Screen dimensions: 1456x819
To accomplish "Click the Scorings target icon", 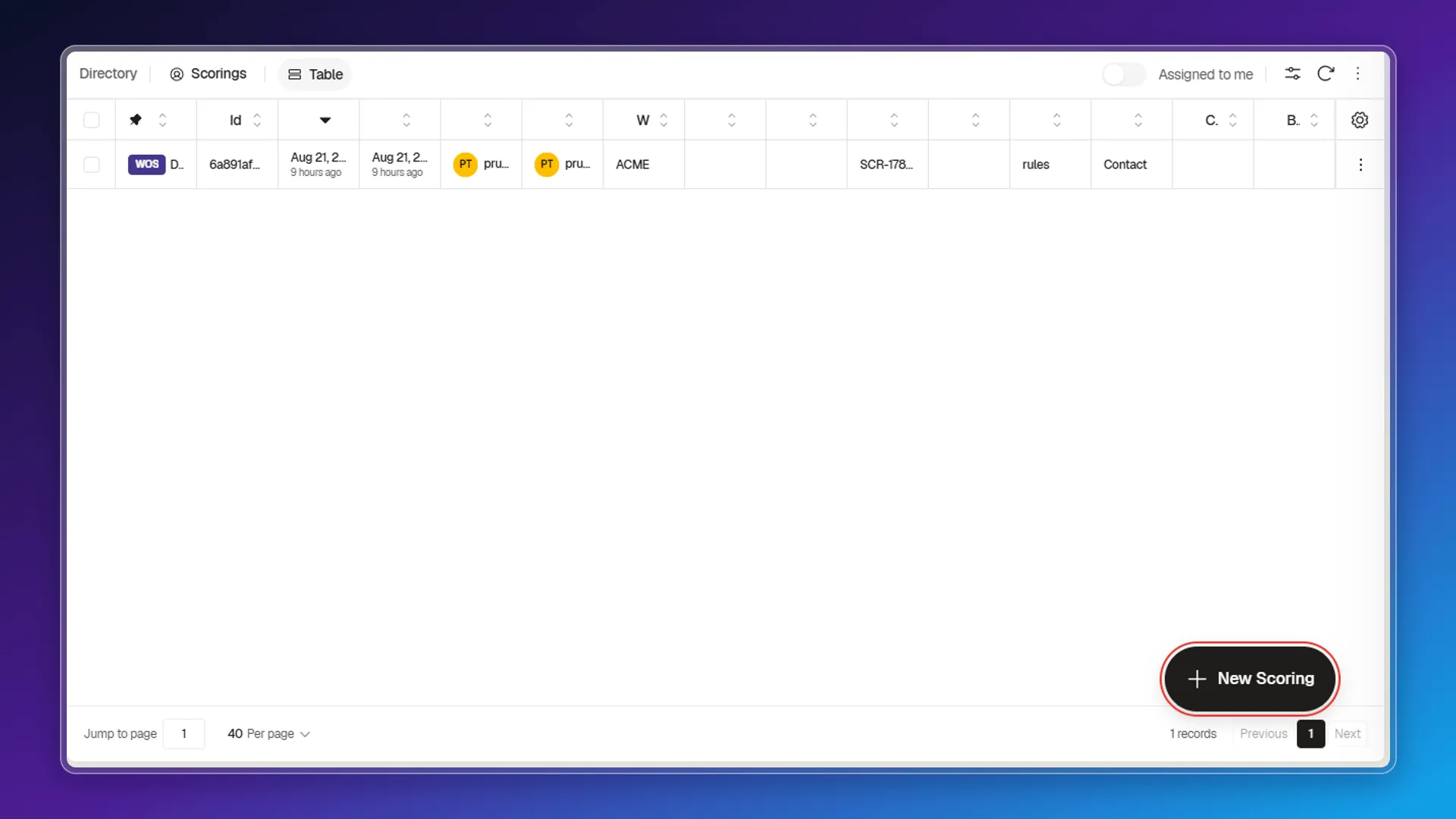I will (177, 74).
